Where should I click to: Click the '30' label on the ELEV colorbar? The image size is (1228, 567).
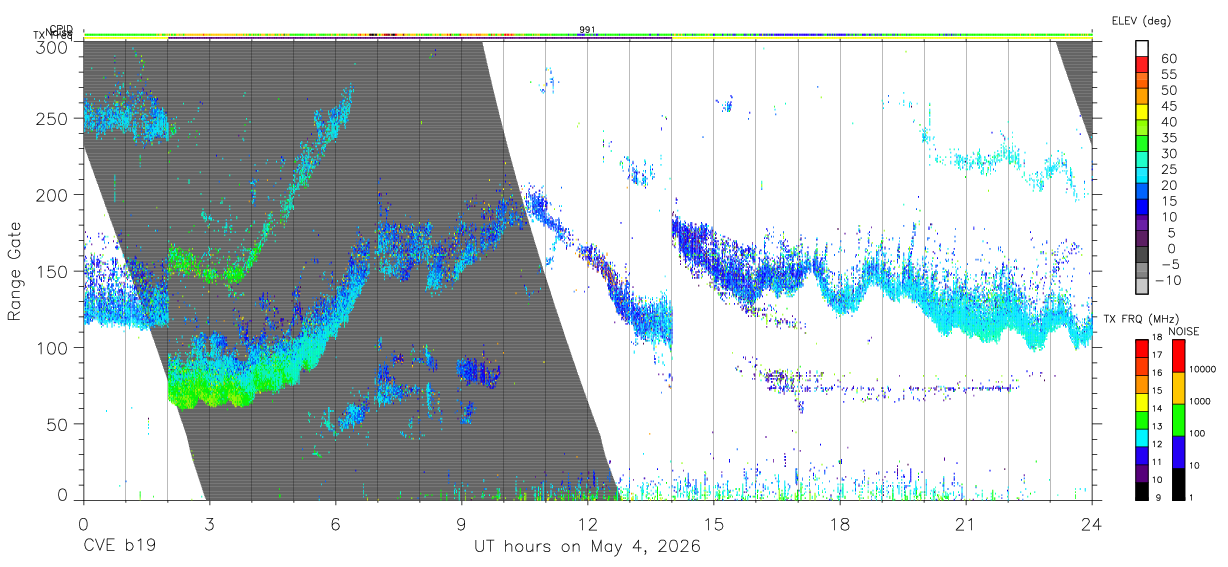pyautogui.click(x=1168, y=153)
